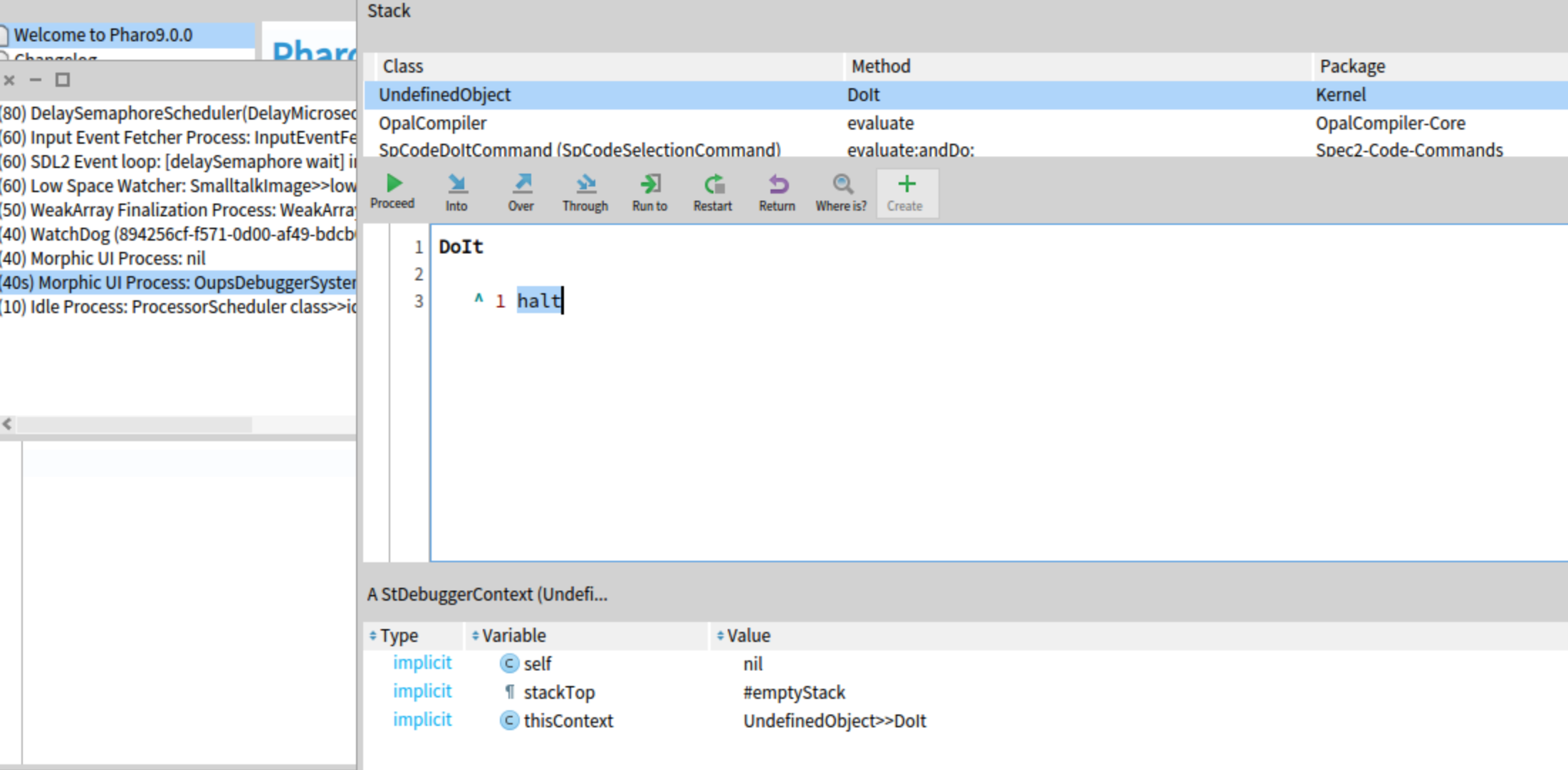1568x770 pixels.
Task: Restart the current stack frame
Action: (x=712, y=191)
